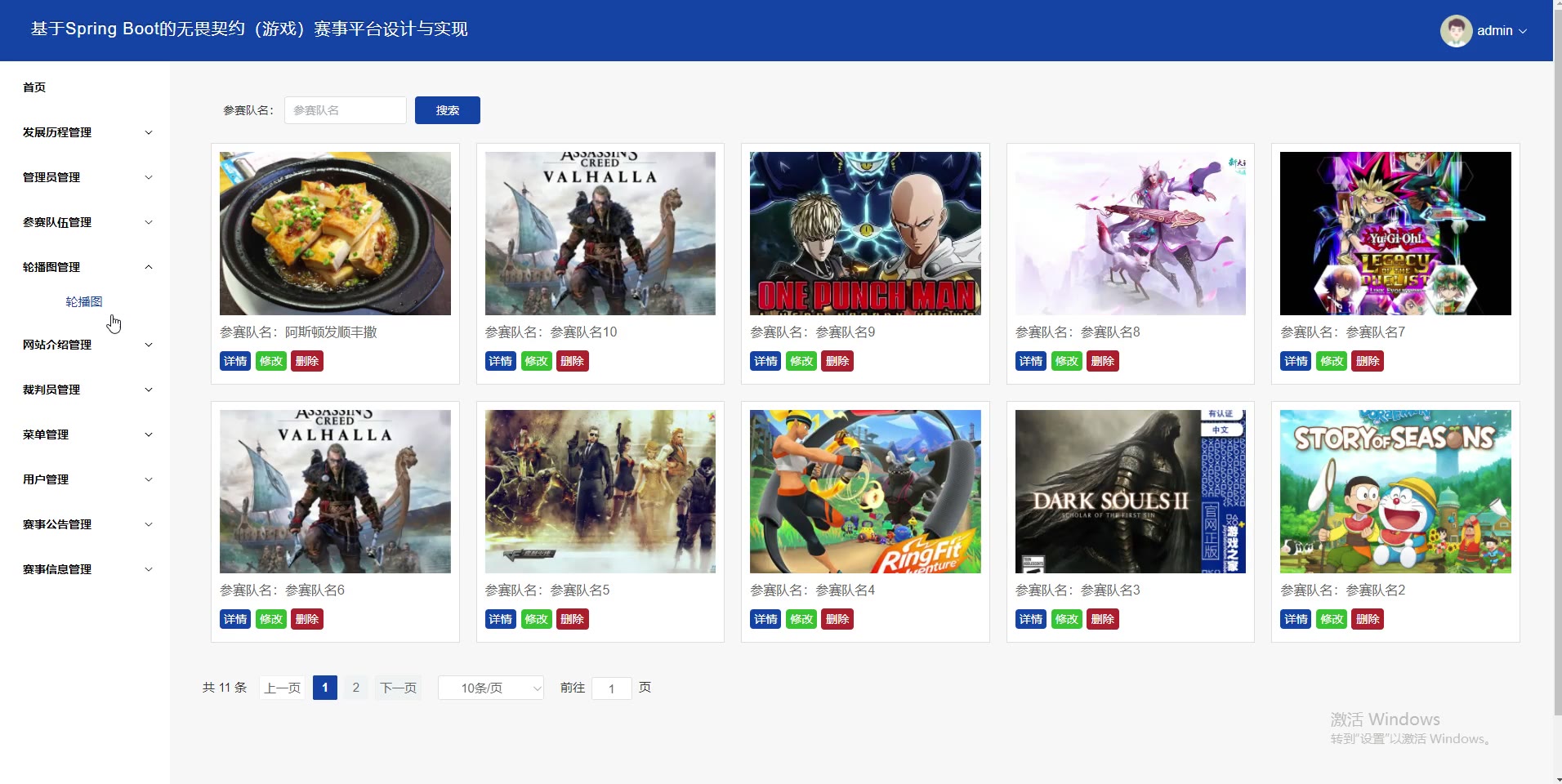1562x784 pixels.
Task: Click 修改 for 阿斯顿发顺丰撒
Action: click(x=271, y=361)
